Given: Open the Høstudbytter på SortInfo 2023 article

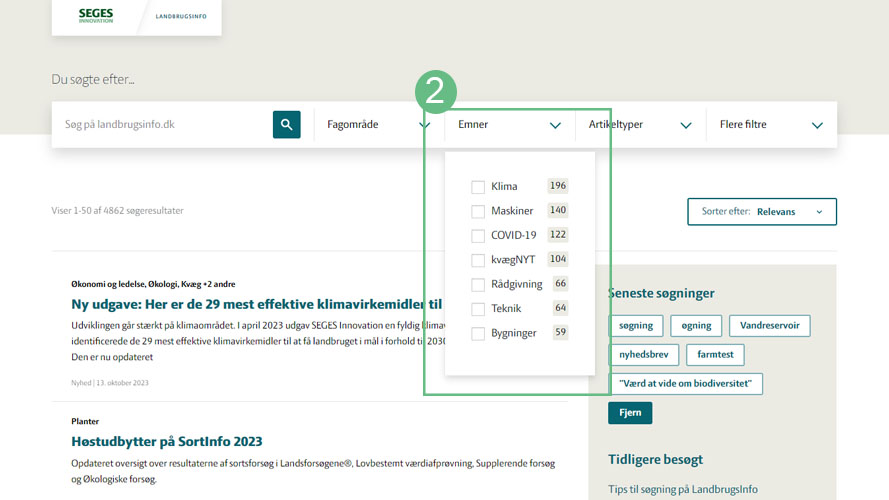Looking at the screenshot, I should (167, 442).
